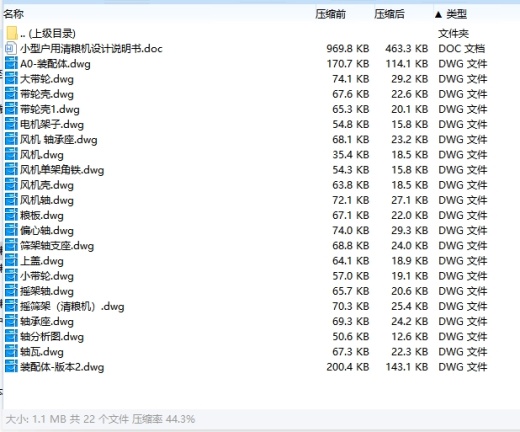Click the 969.8 KB uncompressed size cell

click(x=348, y=49)
